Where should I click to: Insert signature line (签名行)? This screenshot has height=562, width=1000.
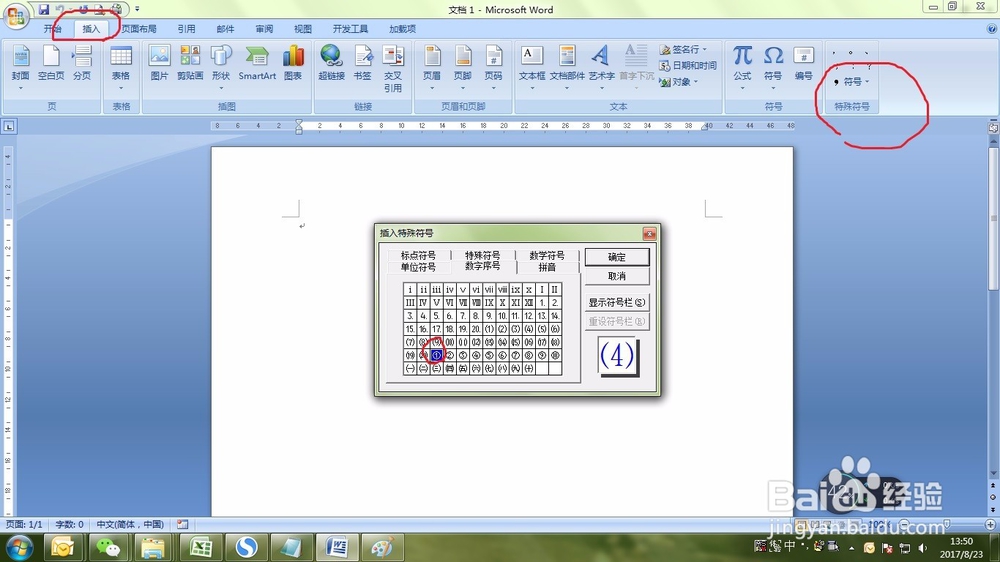(682, 49)
